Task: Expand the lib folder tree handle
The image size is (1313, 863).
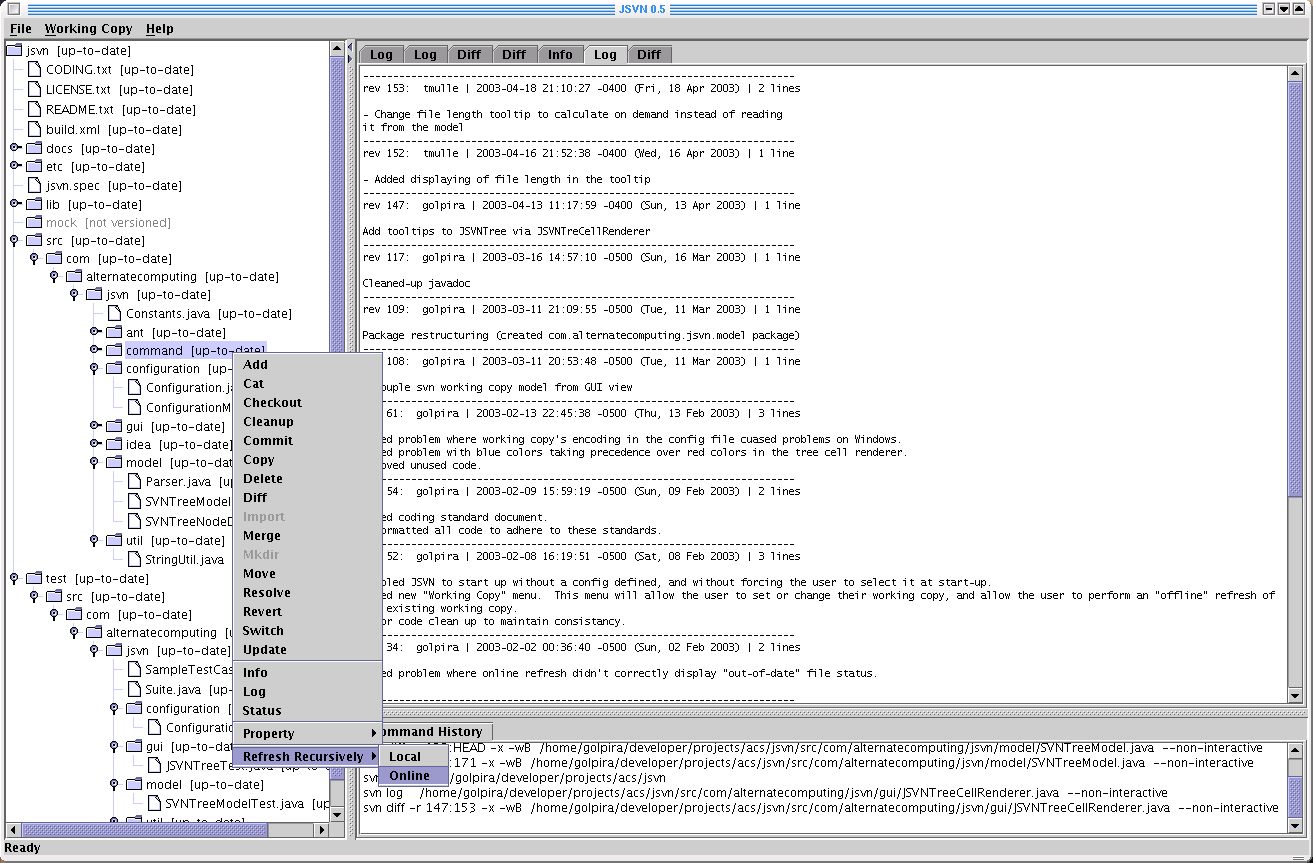Action: 15,204
